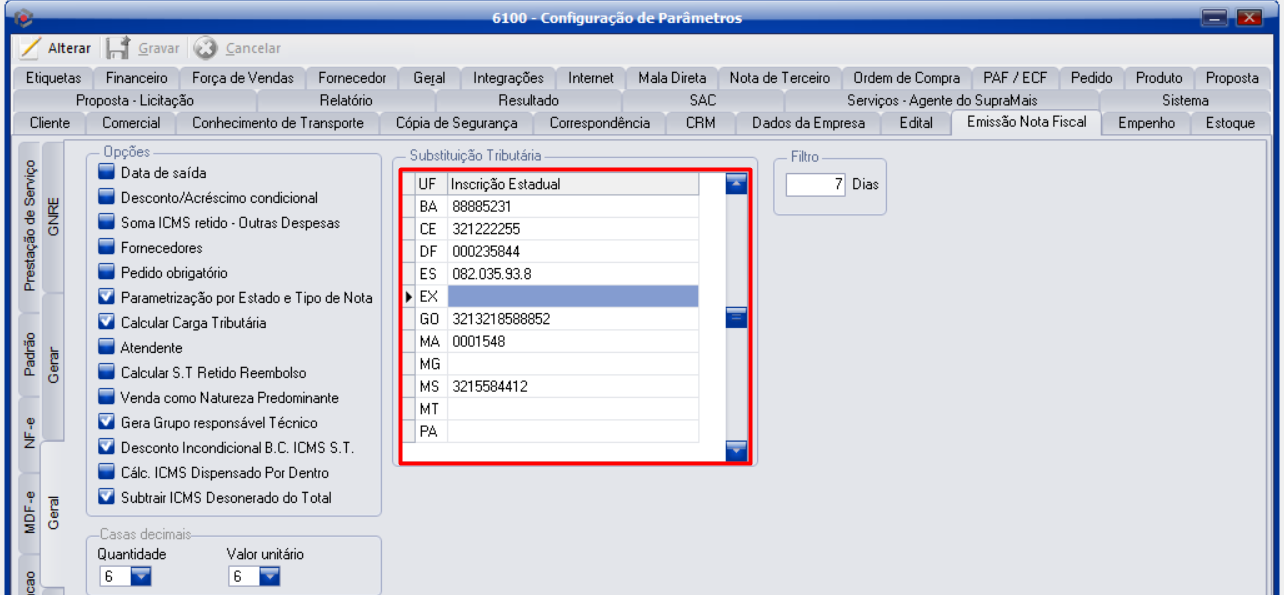1284x595 pixels.
Task: Uncheck Calcular Carga Tributária option
Action: (107, 323)
